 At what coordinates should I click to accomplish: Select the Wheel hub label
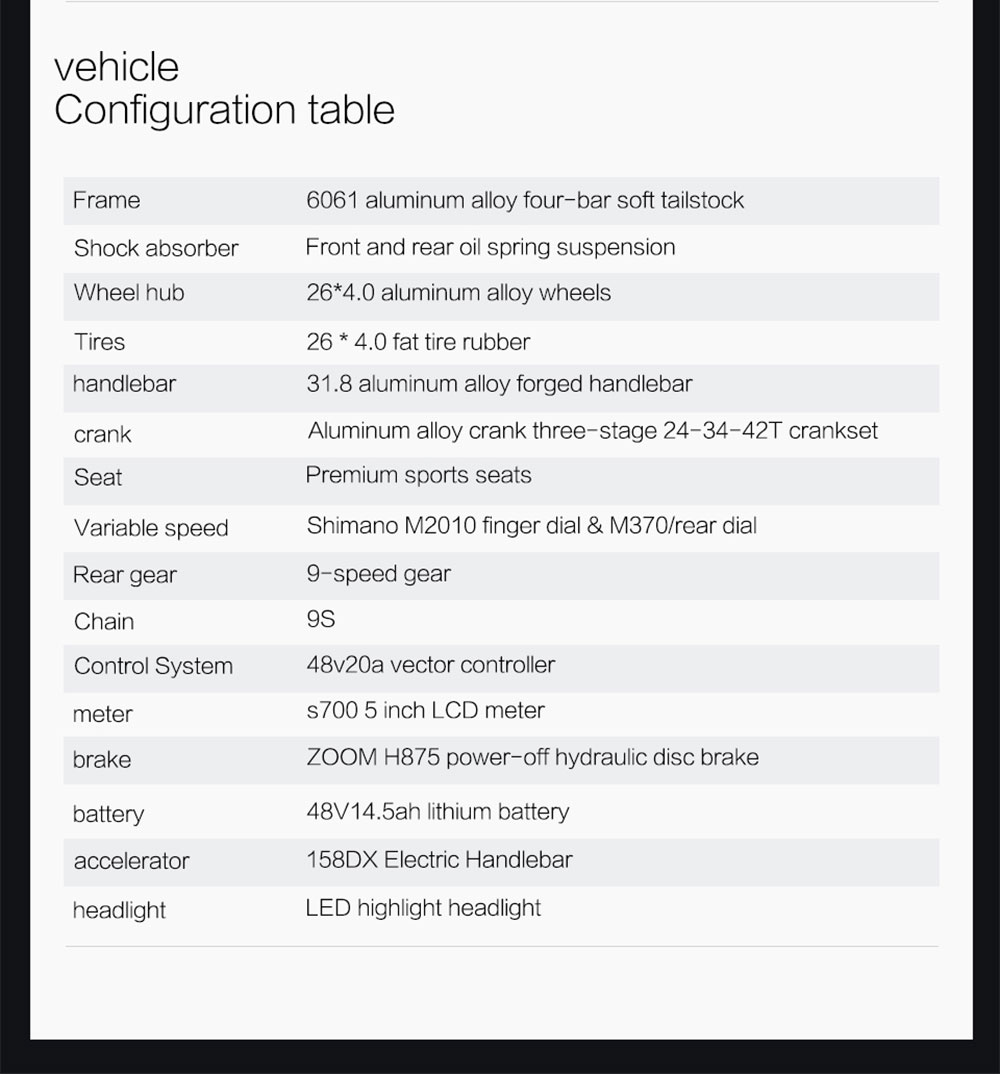click(x=129, y=293)
